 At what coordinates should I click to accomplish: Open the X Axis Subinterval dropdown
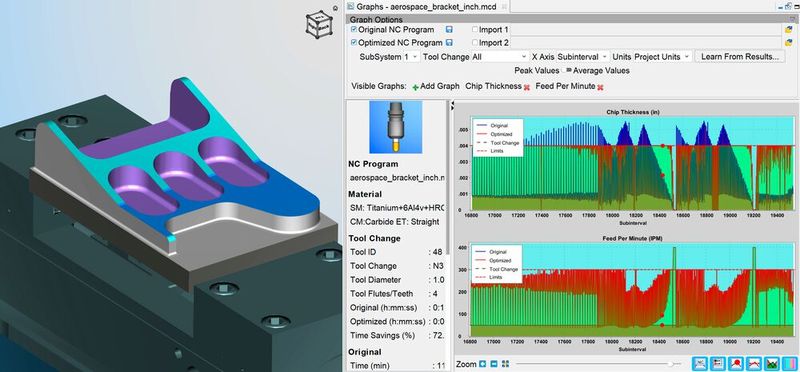(x=583, y=57)
